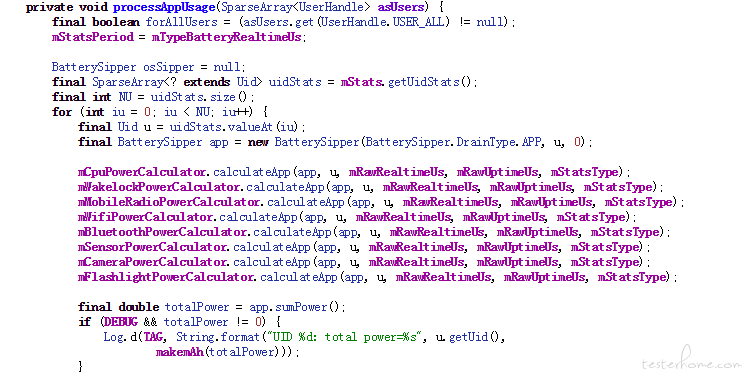Click uidStats.valueAt(iu) call

[234, 127]
